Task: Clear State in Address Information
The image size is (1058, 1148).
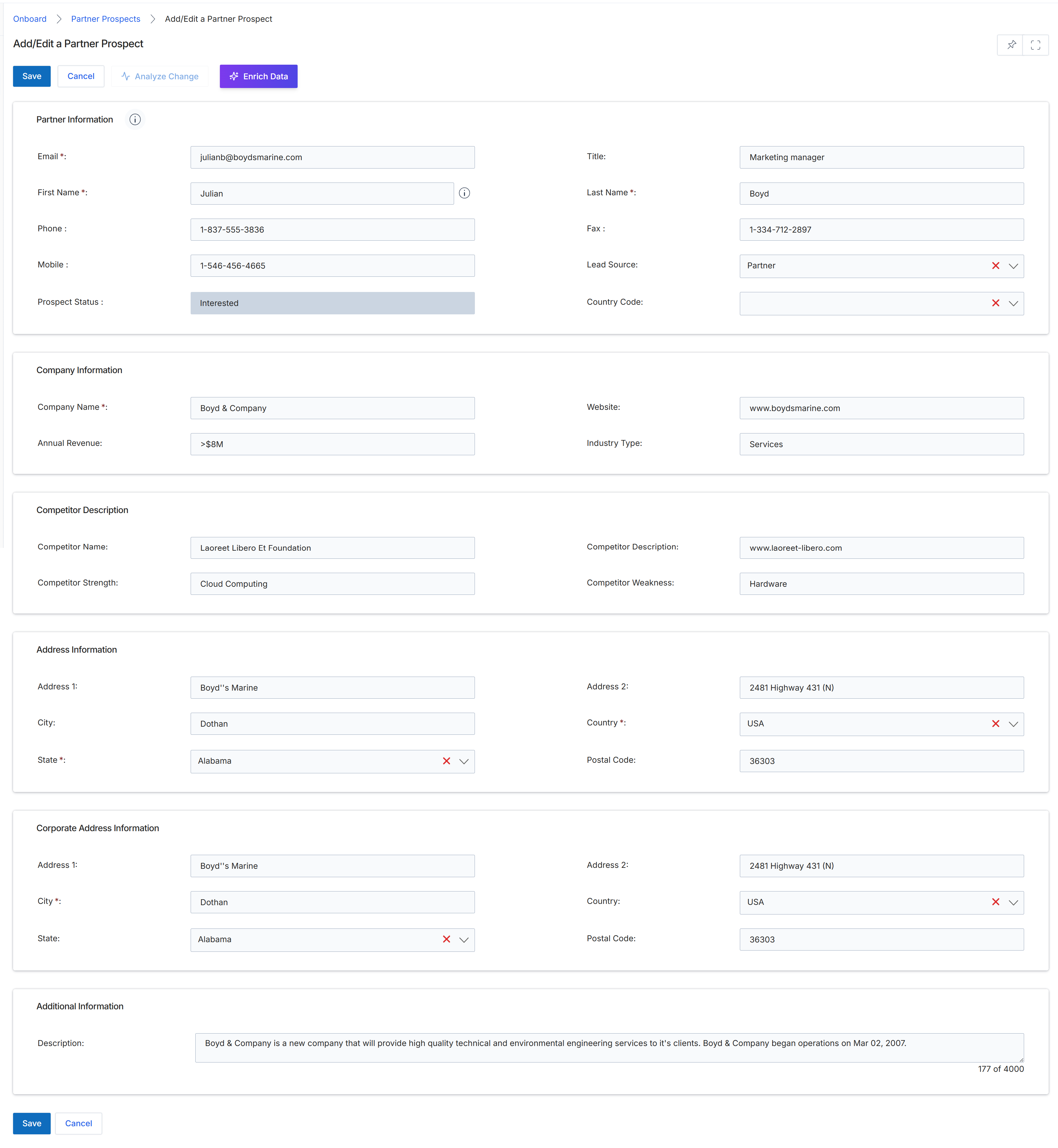Action: (x=447, y=761)
